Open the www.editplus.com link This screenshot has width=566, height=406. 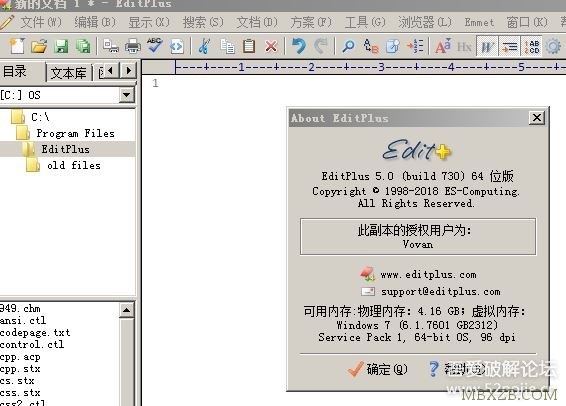(428, 275)
